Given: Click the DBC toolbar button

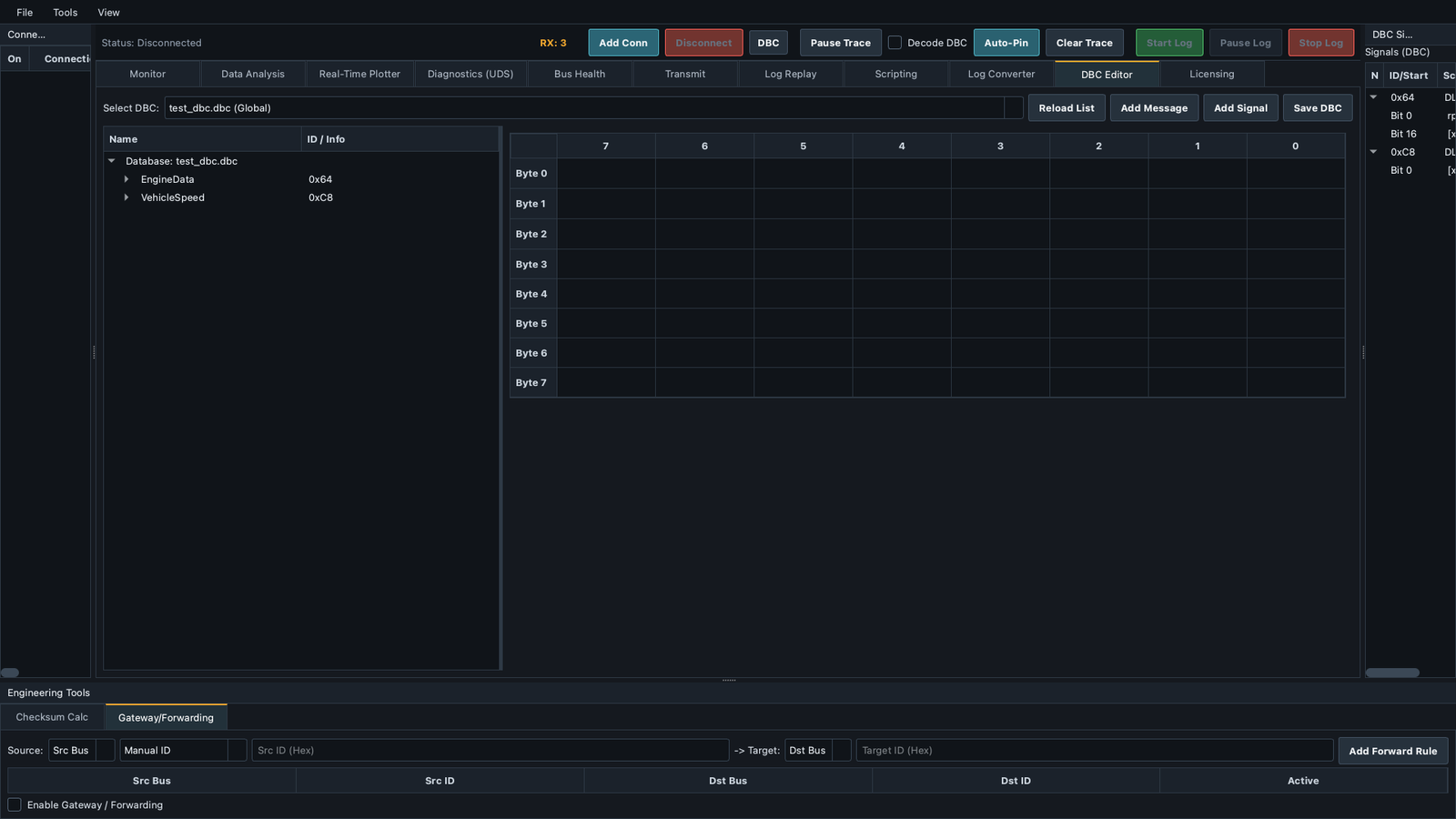Looking at the screenshot, I should pos(768,43).
